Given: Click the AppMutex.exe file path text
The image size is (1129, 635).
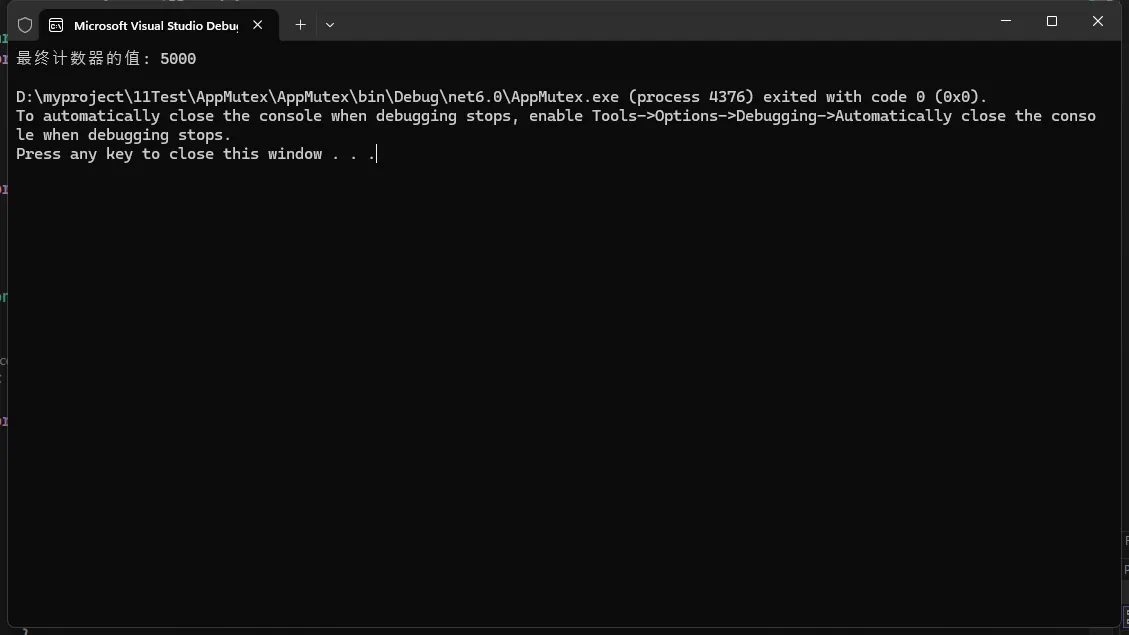Looking at the screenshot, I should [318, 97].
